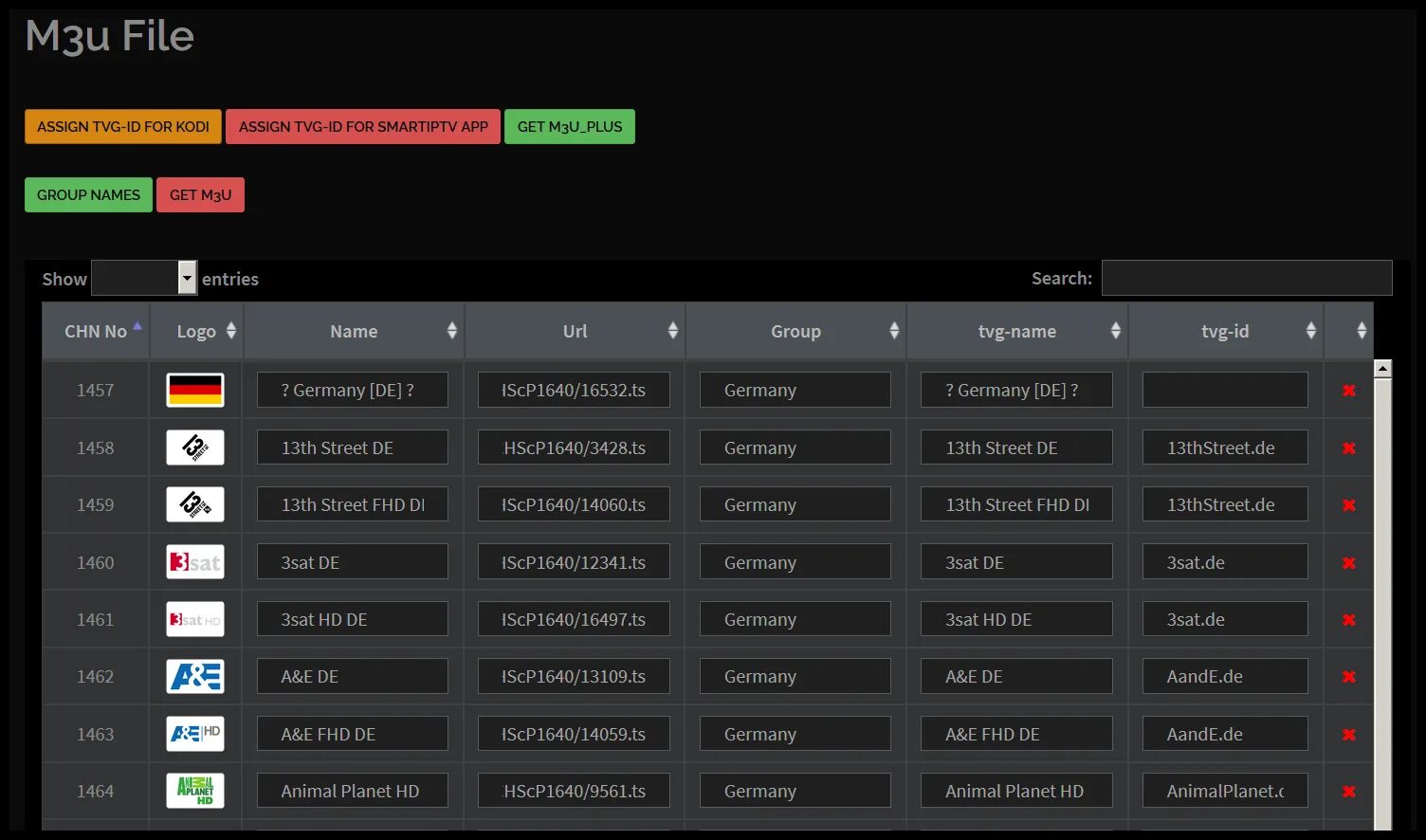
Task: Sort table by Group column
Action: click(x=795, y=331)
